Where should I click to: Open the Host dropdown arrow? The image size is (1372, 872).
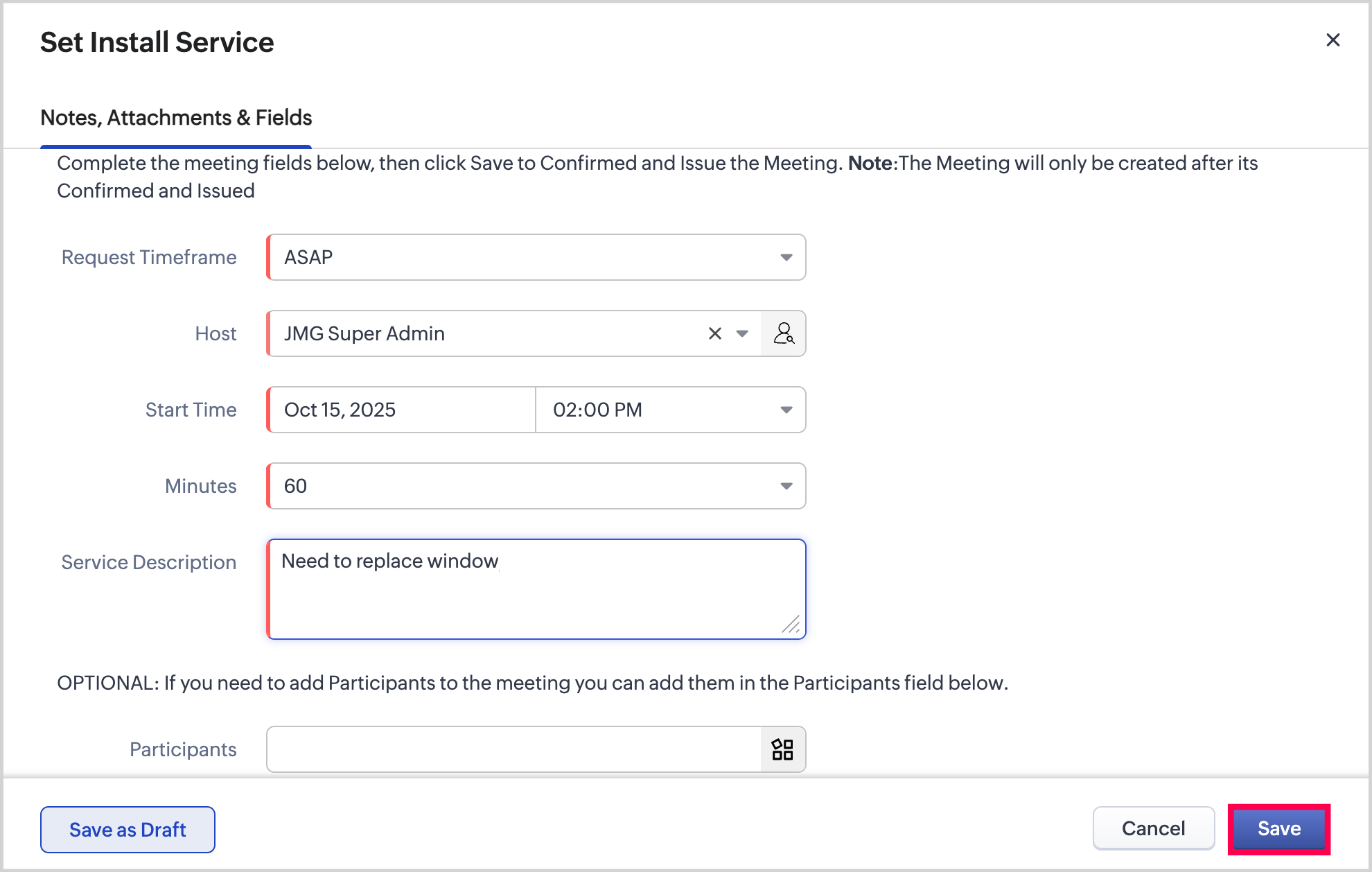[x=742, y=333]
